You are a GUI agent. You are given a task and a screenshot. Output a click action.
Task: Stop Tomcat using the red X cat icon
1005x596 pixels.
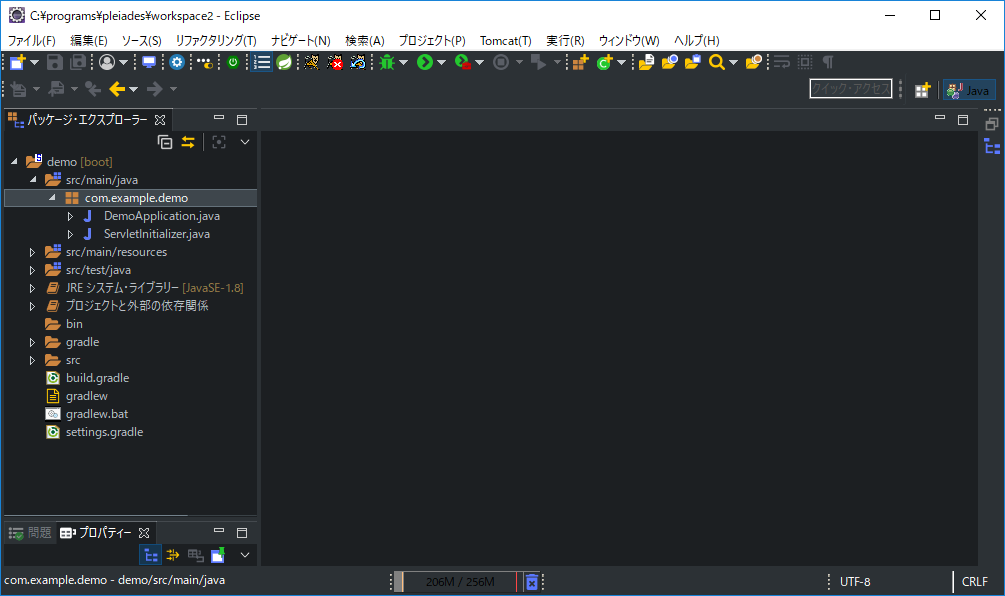[x=335, y=62]
